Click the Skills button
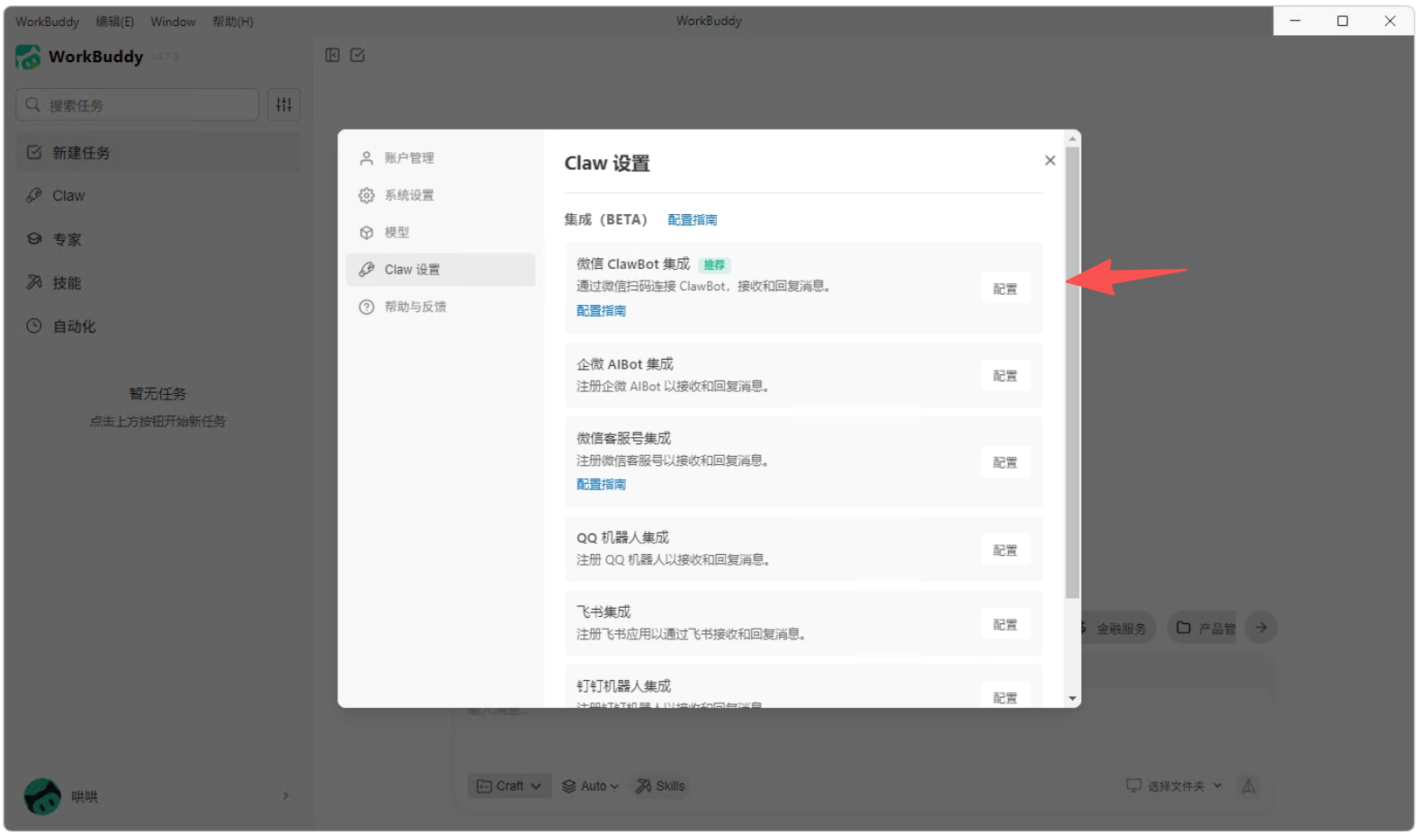 pyautogui.click(x=661, y=786)
